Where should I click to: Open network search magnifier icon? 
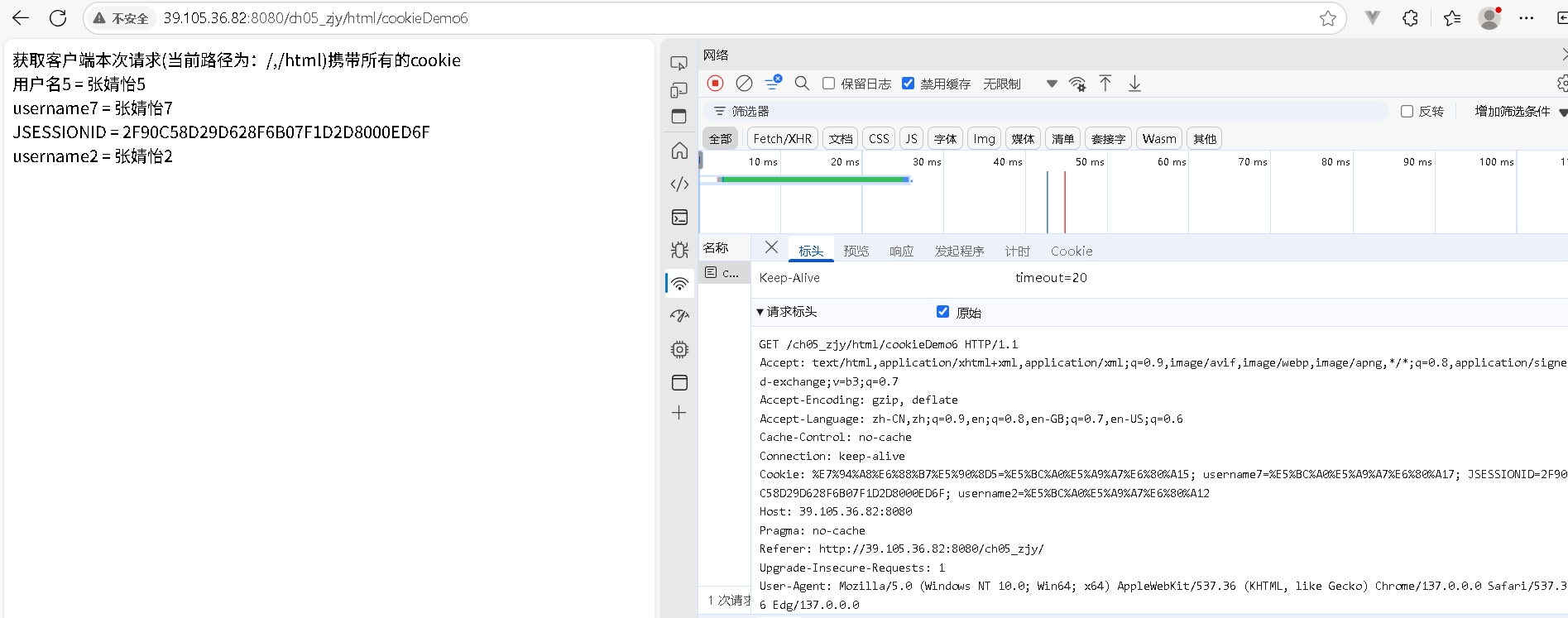(801, 84)
